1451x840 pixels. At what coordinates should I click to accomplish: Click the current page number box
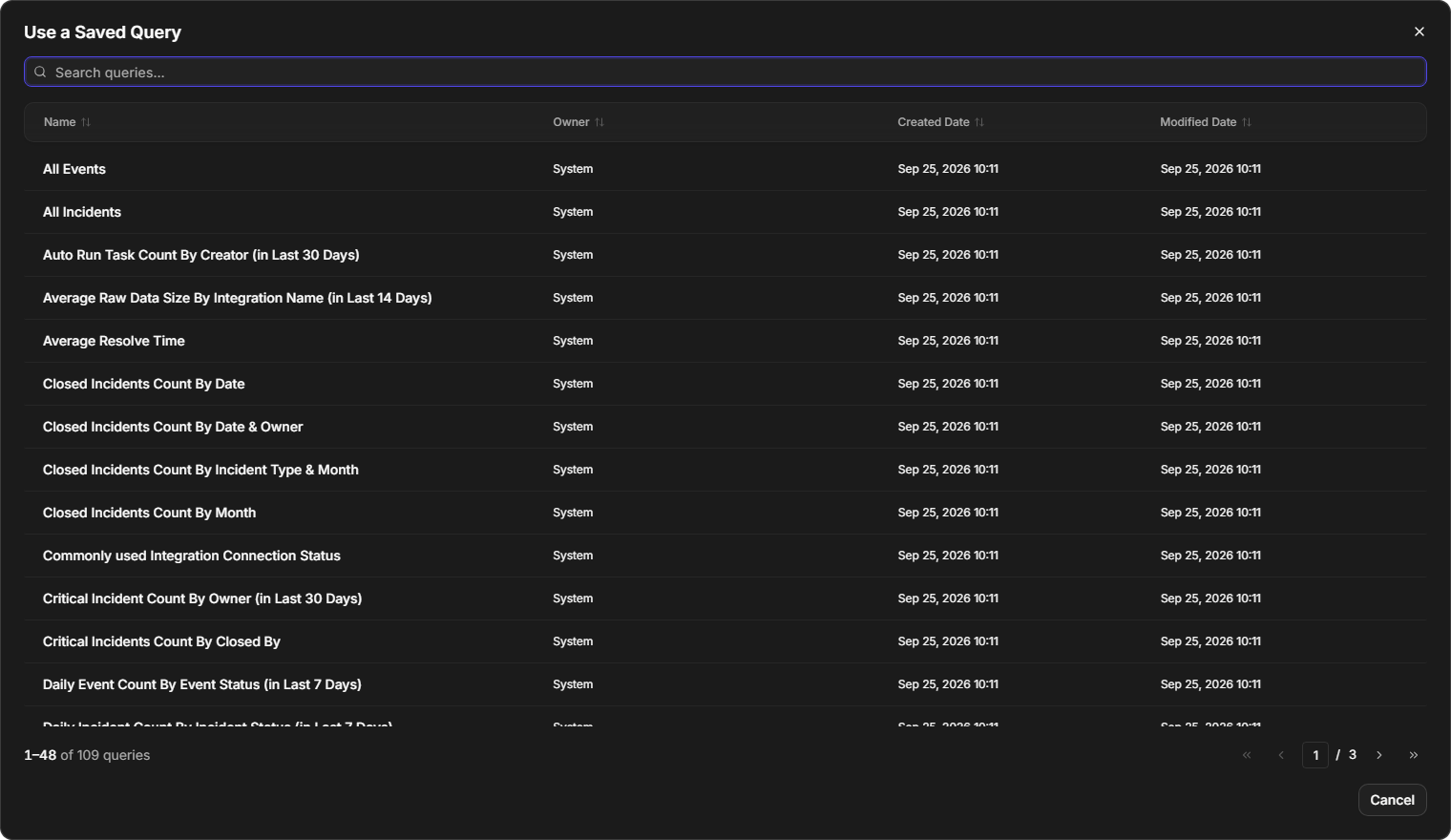point(1315,755)
